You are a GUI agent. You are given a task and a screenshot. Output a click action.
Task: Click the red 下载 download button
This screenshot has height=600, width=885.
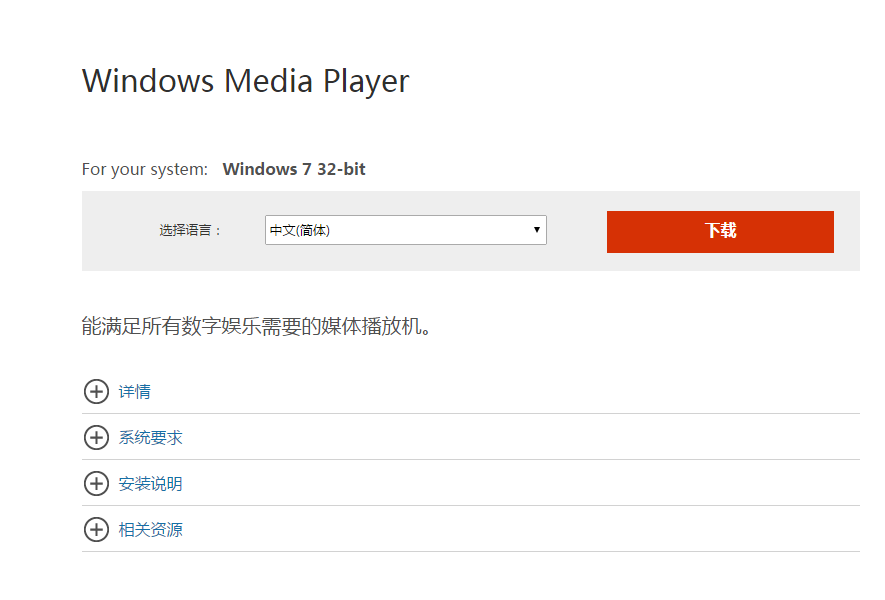(x=719, y=231)
